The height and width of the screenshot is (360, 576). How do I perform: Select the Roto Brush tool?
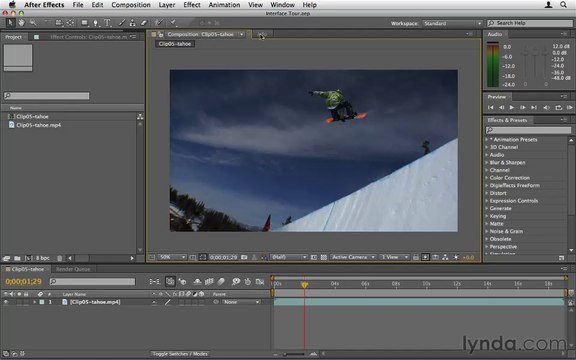point(159,23)
